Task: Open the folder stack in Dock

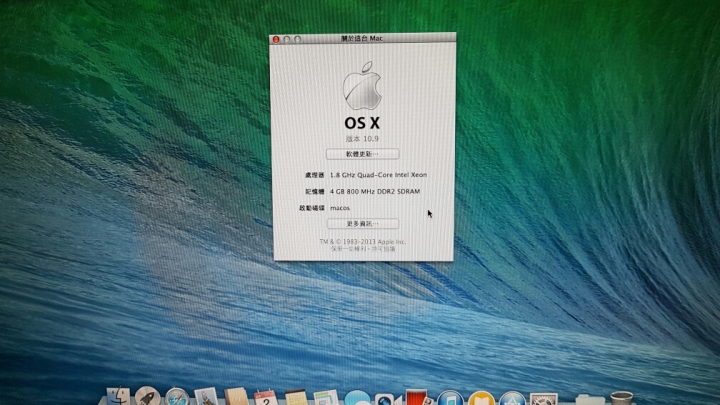Action: coord(590,399)
